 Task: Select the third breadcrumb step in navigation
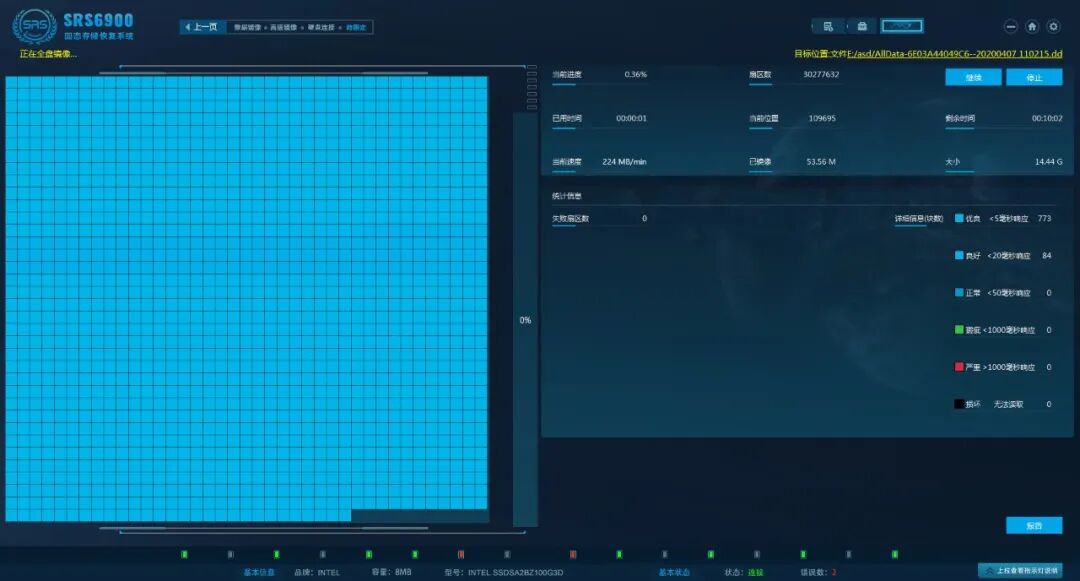tap(321, 28)
